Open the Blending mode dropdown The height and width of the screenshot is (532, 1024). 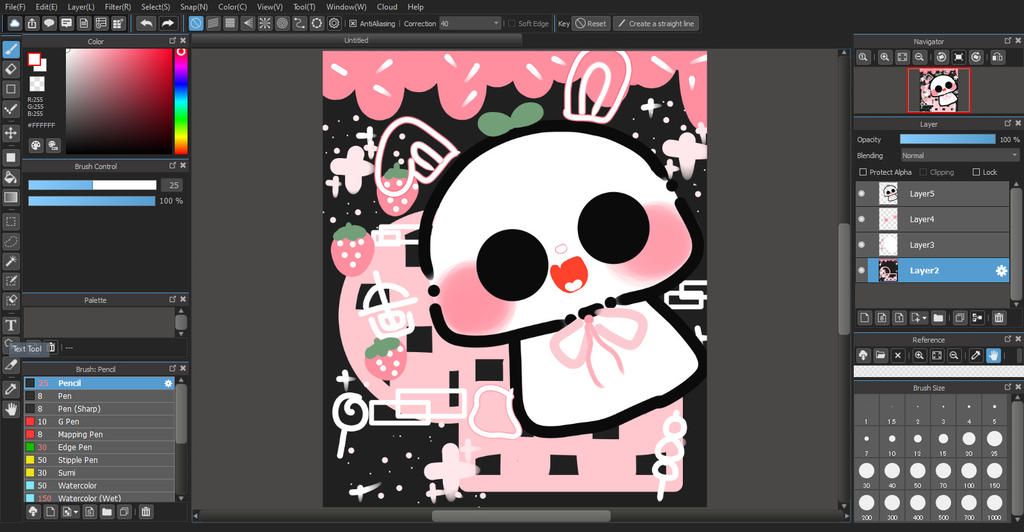tap(959, 155)
